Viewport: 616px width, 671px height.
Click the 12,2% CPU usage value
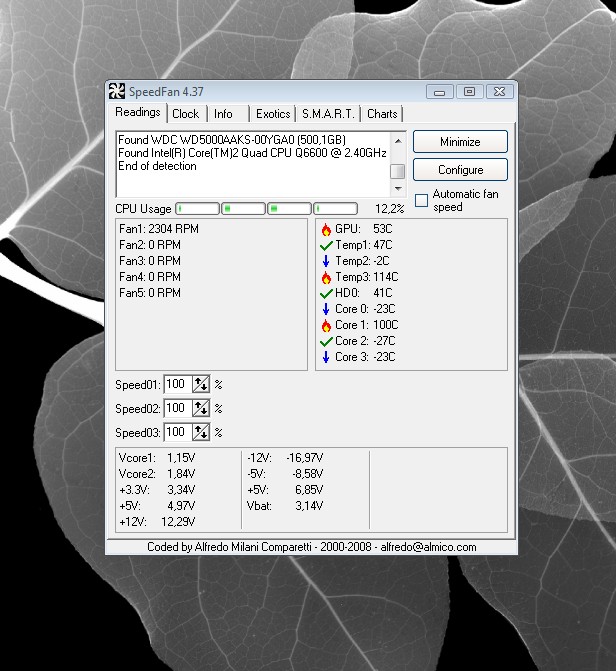click(x=390, y=209)
